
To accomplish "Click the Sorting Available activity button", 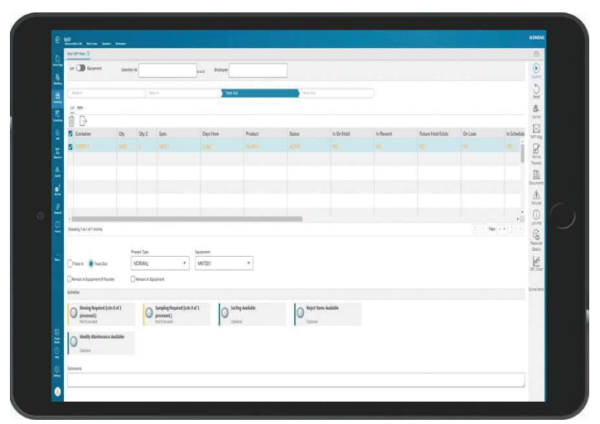I will pyautogui.click(x=251, y=313).
